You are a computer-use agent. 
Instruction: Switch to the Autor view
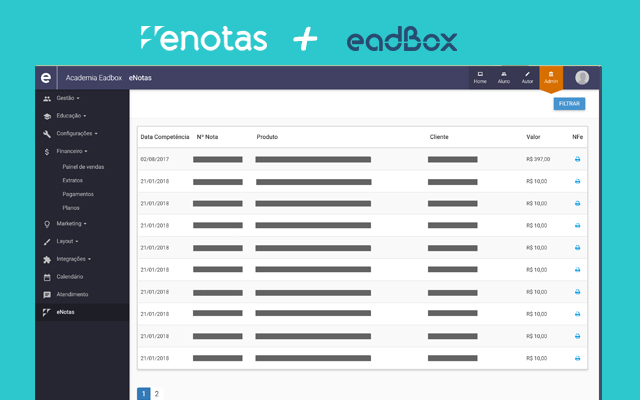(x=527, y=78)
